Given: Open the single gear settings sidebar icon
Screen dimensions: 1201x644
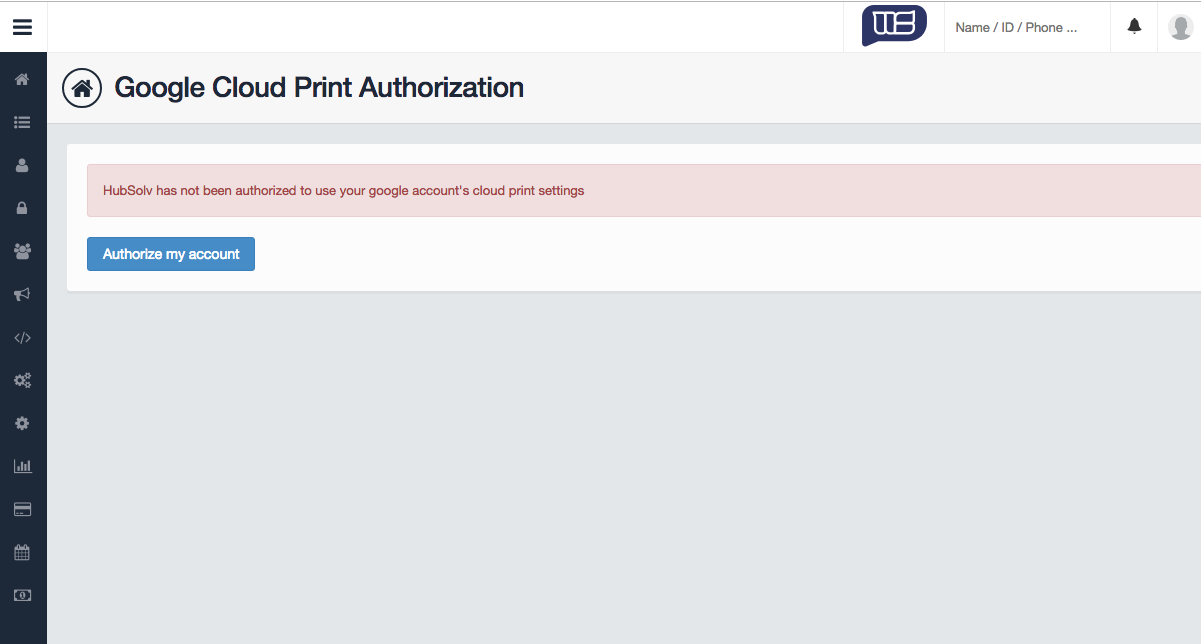Looking at the screenshot, I should (22, 423).
